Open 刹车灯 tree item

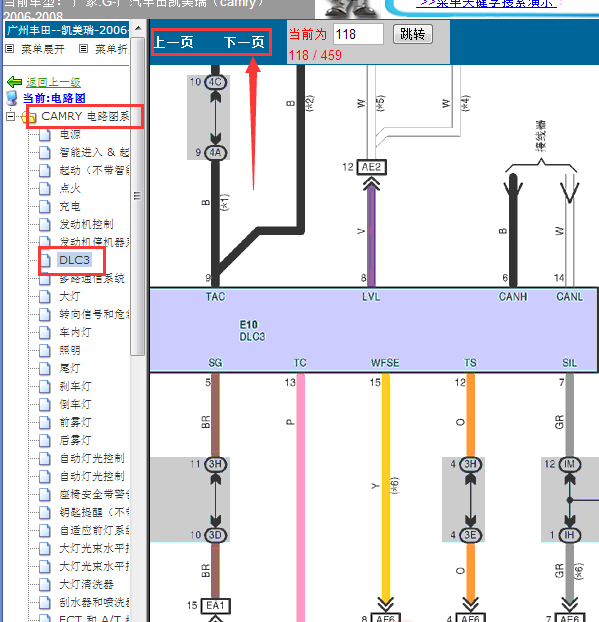pos(75,386)
